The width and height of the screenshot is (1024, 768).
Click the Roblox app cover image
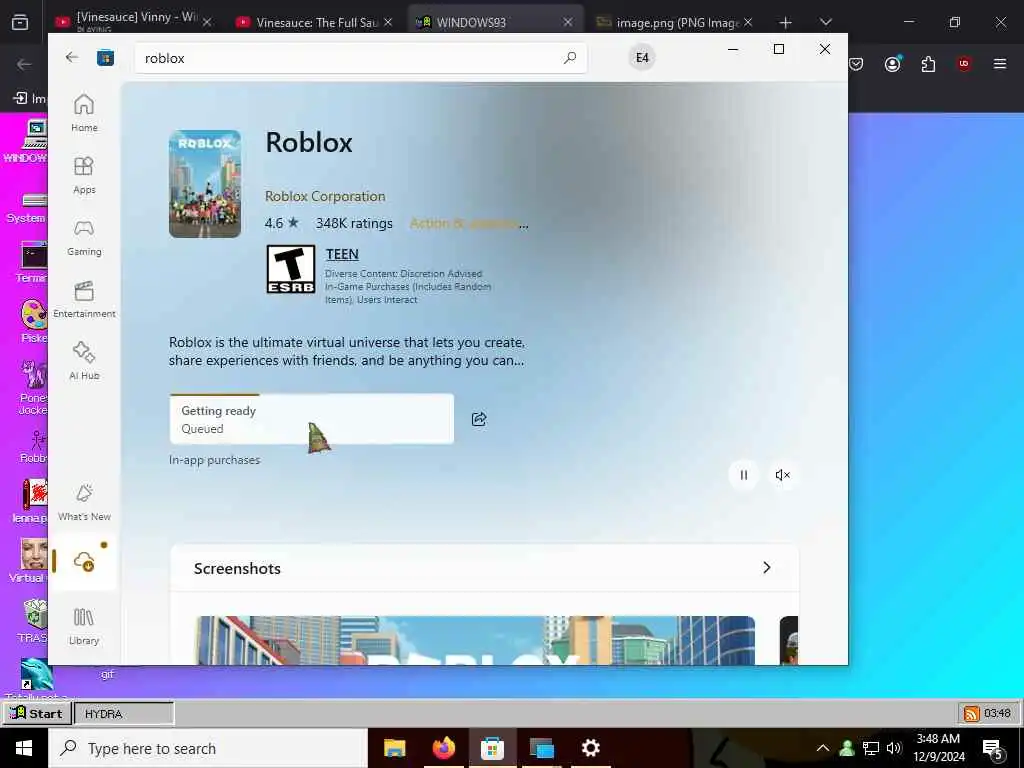tap(205, 184)
